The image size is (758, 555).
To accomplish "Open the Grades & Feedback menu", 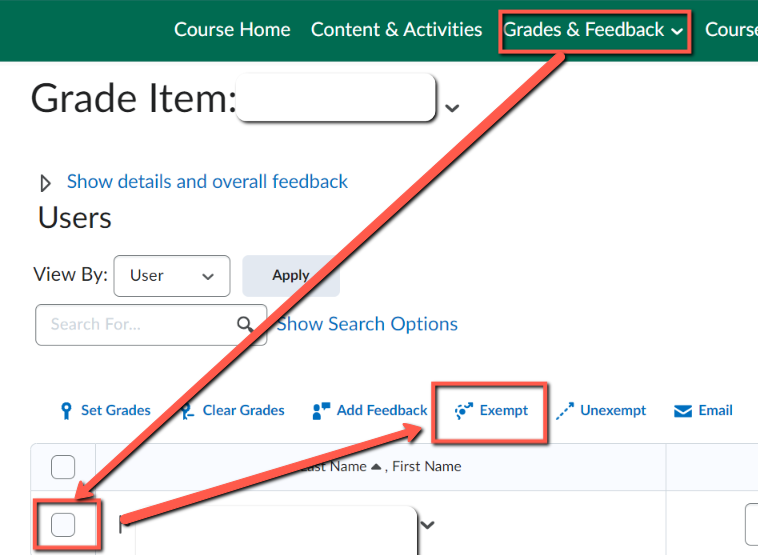I will [594, 30].
